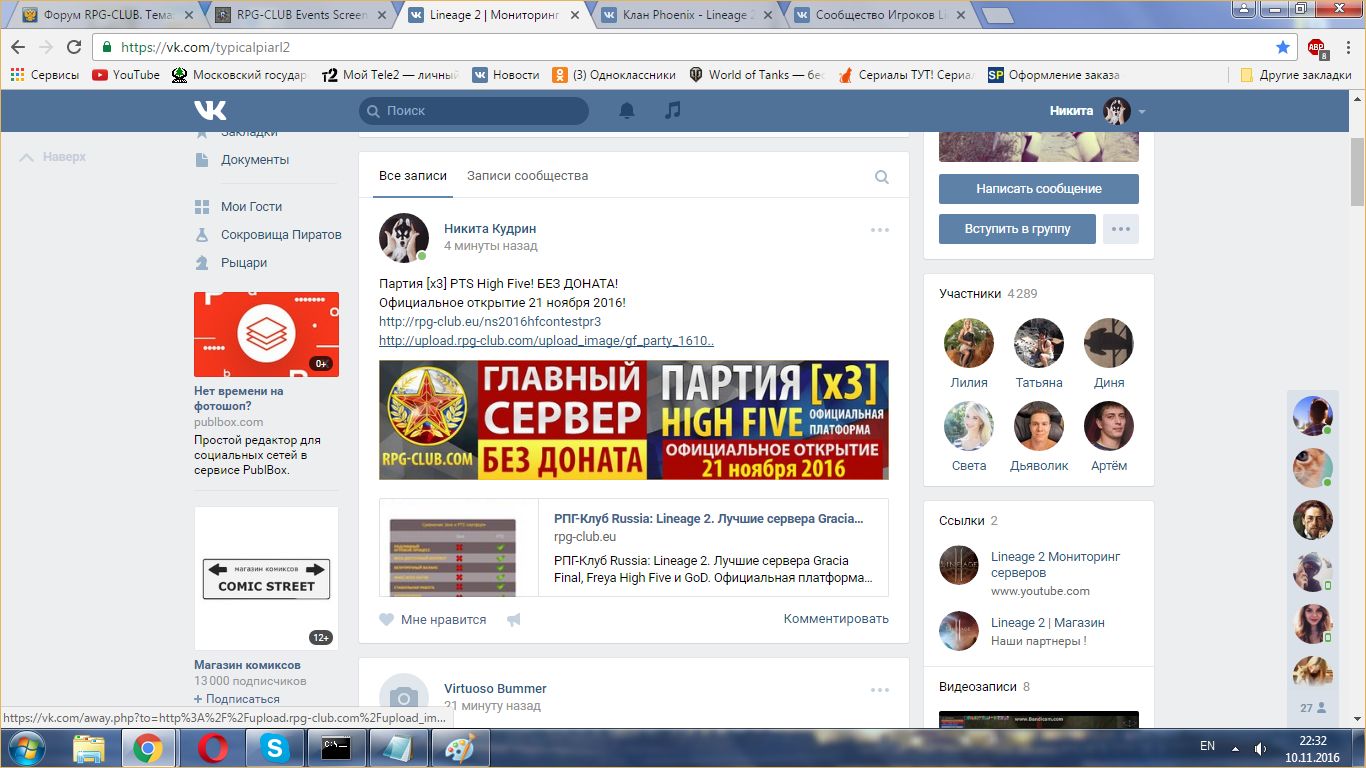Open notifications bell icon
Viewport: 1366px width, 768px height.
point(627,111)
